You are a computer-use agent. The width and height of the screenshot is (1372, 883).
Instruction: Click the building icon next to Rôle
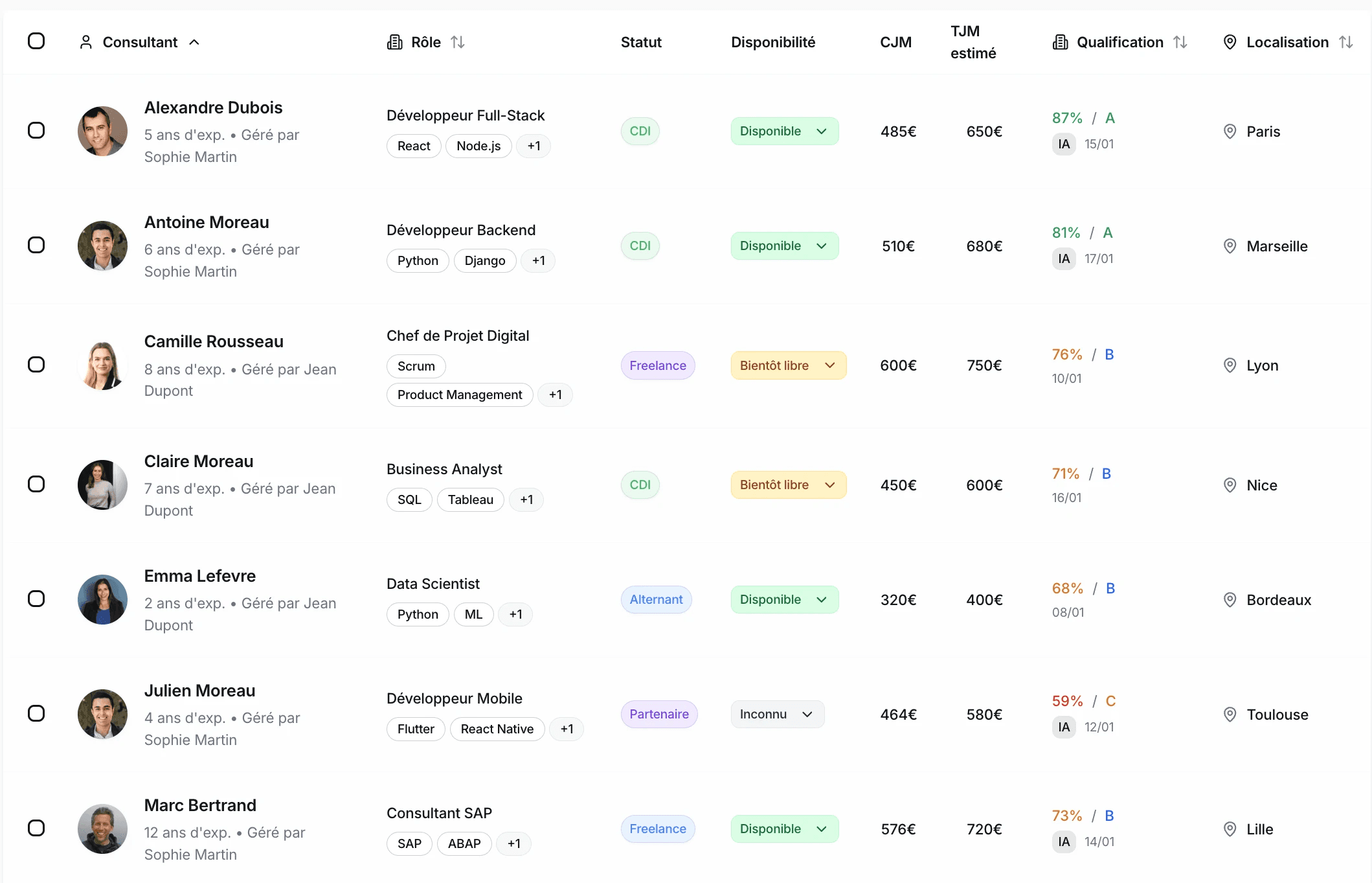[394, 42]
